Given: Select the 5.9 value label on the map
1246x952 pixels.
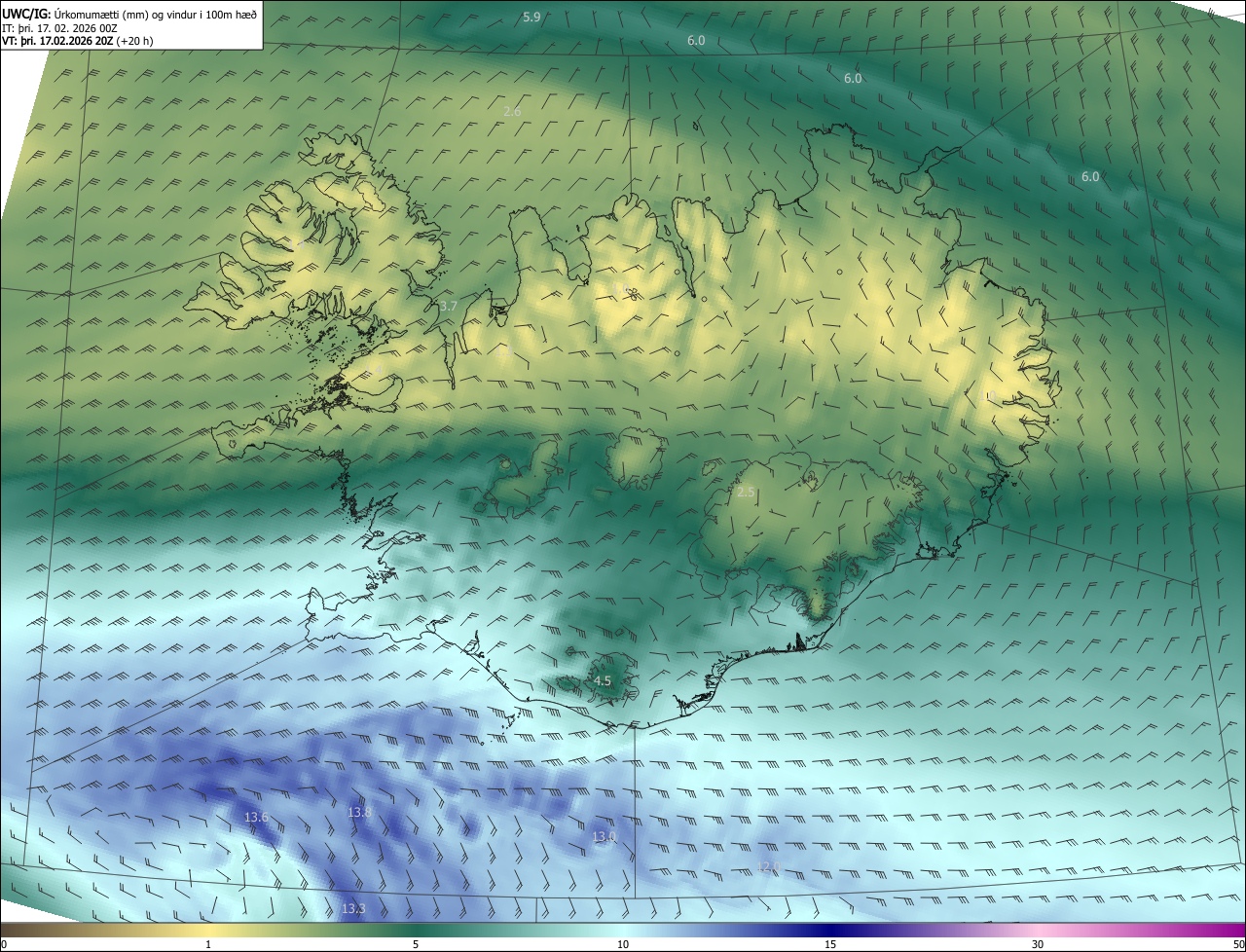Looking at the screenshot, I should click(x=531, y=18).
